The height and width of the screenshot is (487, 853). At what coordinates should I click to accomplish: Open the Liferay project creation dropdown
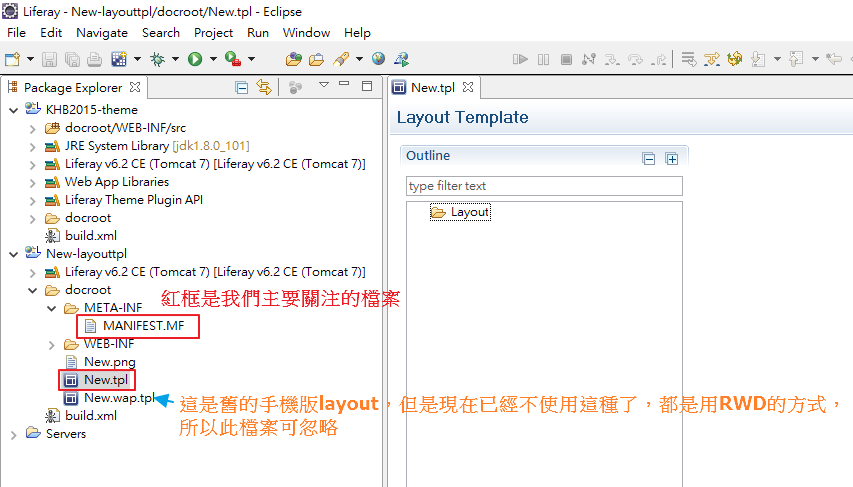(x=137, y=59)
